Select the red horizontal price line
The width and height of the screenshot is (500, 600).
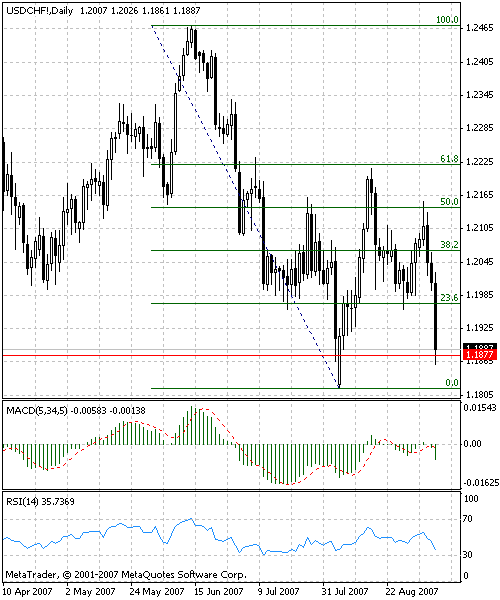230,355
